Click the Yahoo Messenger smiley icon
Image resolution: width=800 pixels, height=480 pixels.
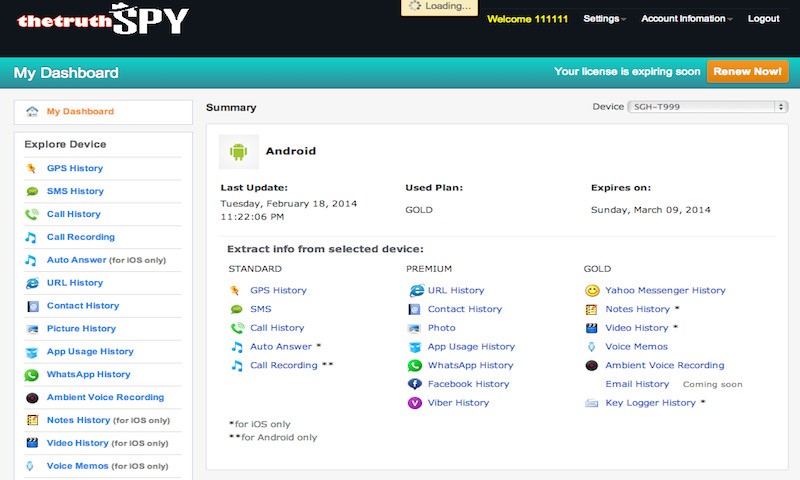pyautogui.click(x=592, y=291)
